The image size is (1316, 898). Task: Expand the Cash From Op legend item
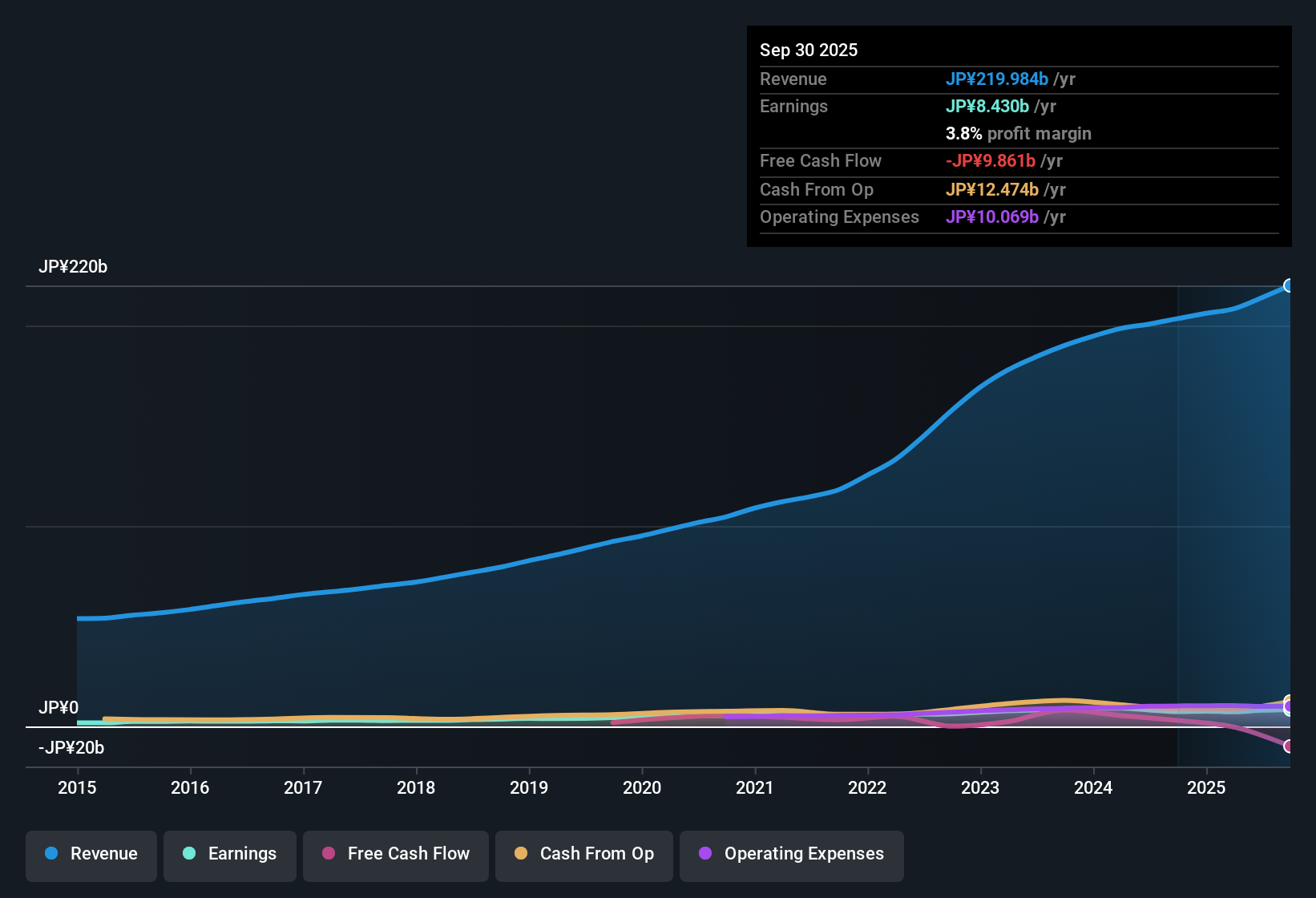click(583, 855)
